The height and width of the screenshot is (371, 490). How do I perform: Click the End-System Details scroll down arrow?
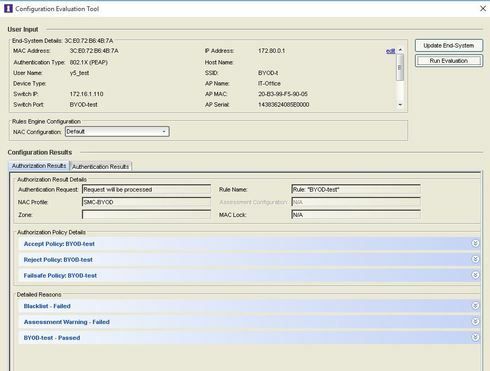pyautogui.click(x=400, y=105)
